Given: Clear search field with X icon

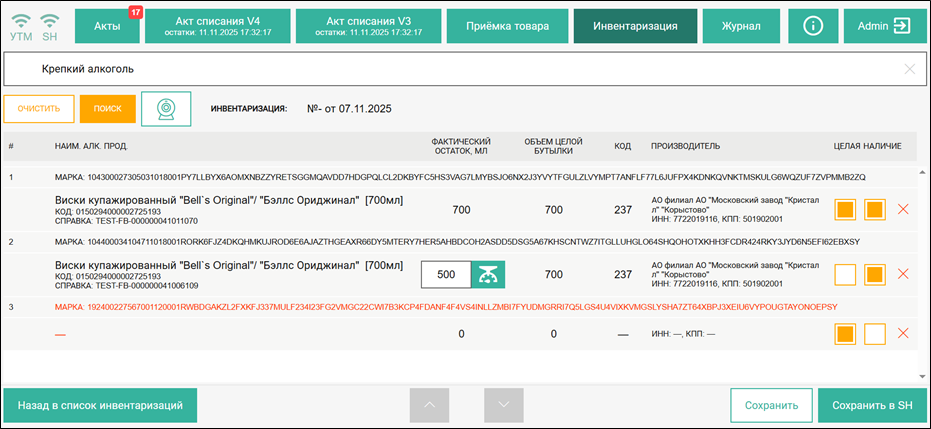Looking at the screenshot, I should [x=909, y=69].
